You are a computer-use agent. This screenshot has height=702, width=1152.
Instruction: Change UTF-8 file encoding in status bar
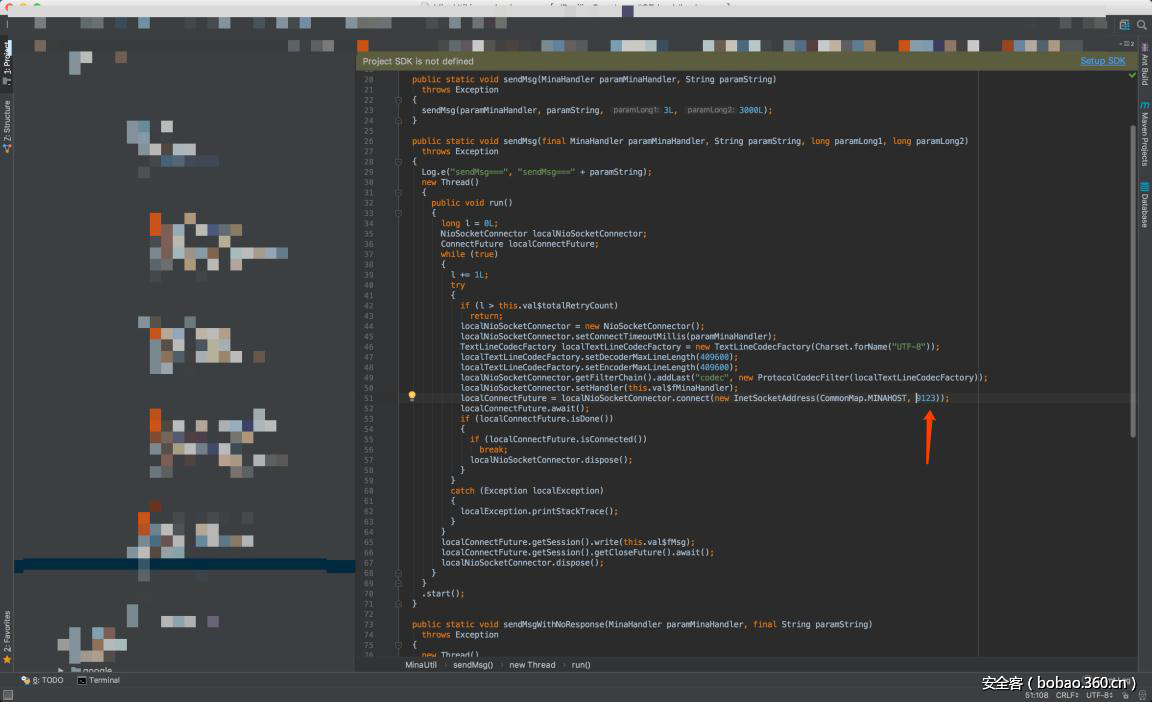point(1099,694)
